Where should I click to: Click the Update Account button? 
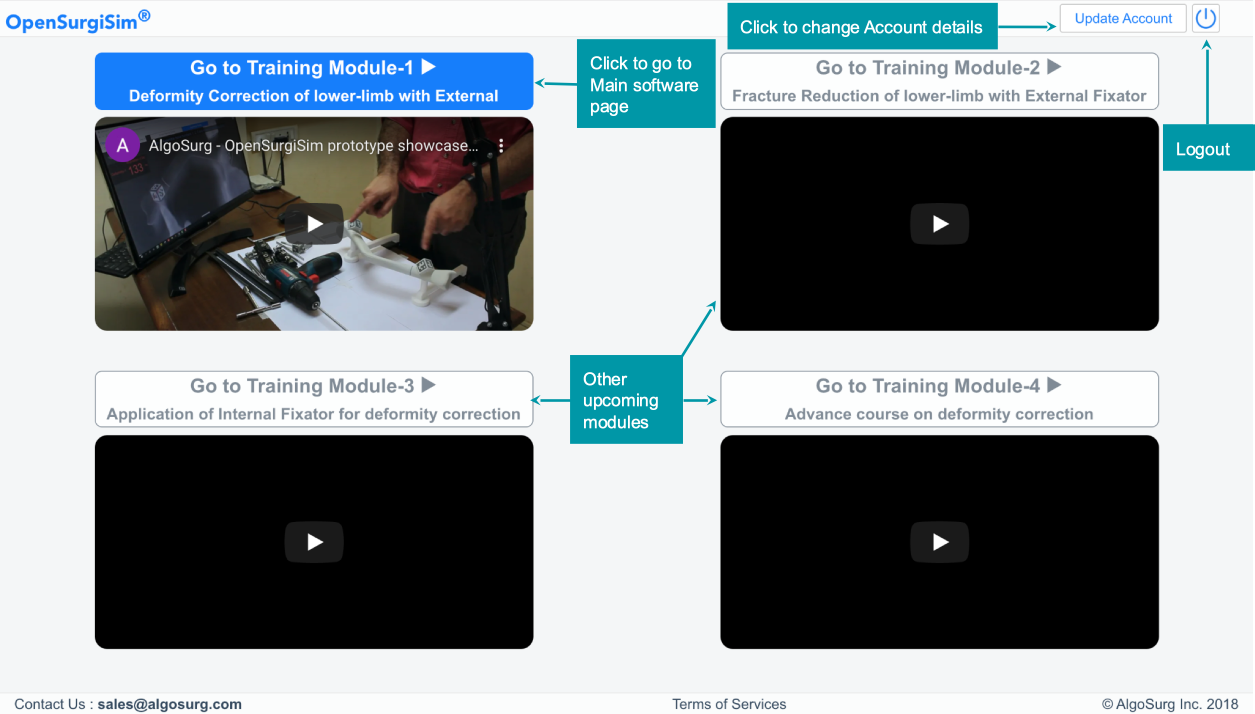[x=1123, y=19]
